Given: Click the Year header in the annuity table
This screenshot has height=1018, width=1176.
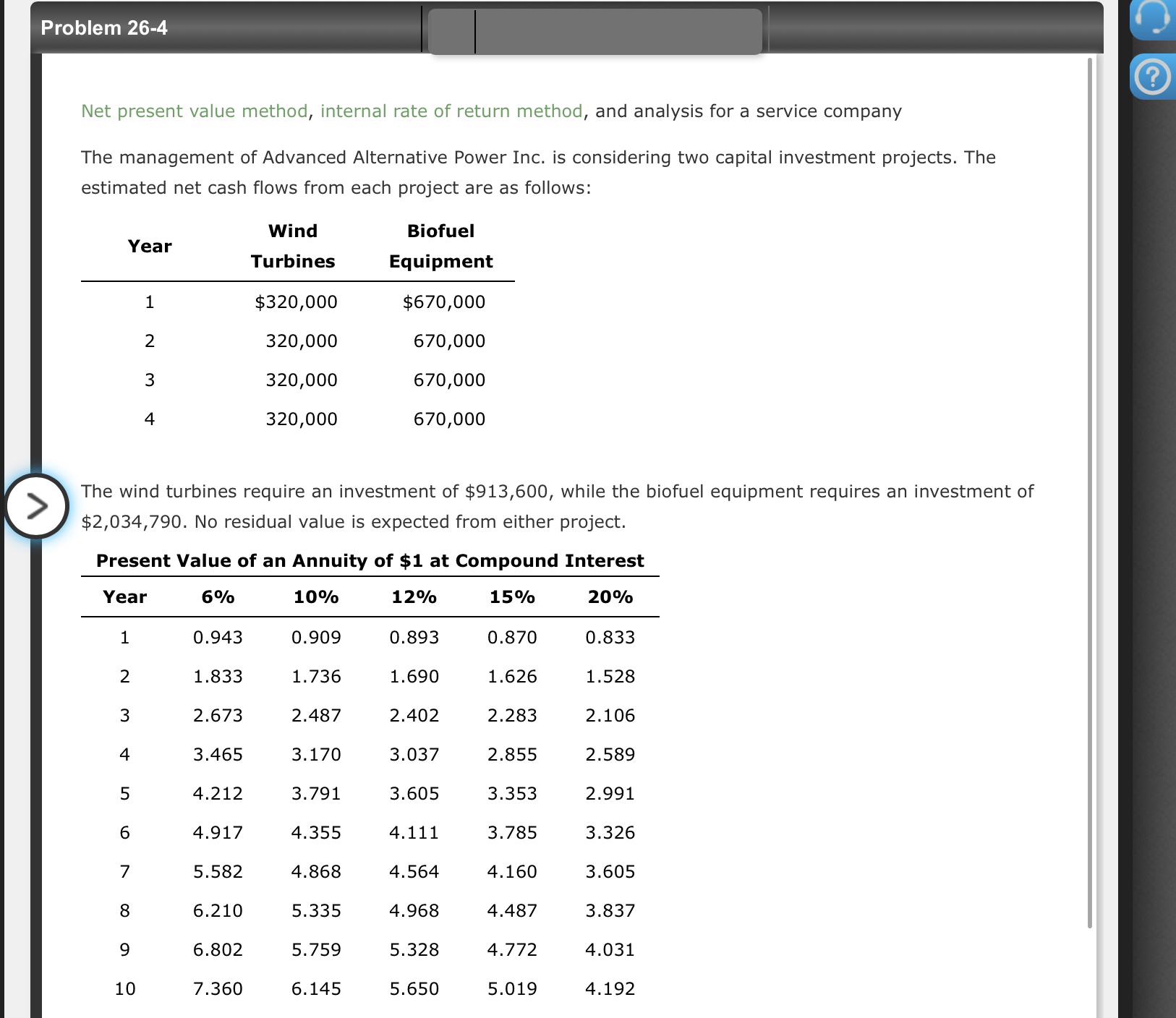Looking at the screenshot, I should pyautogui.click(x=125, y=596).
